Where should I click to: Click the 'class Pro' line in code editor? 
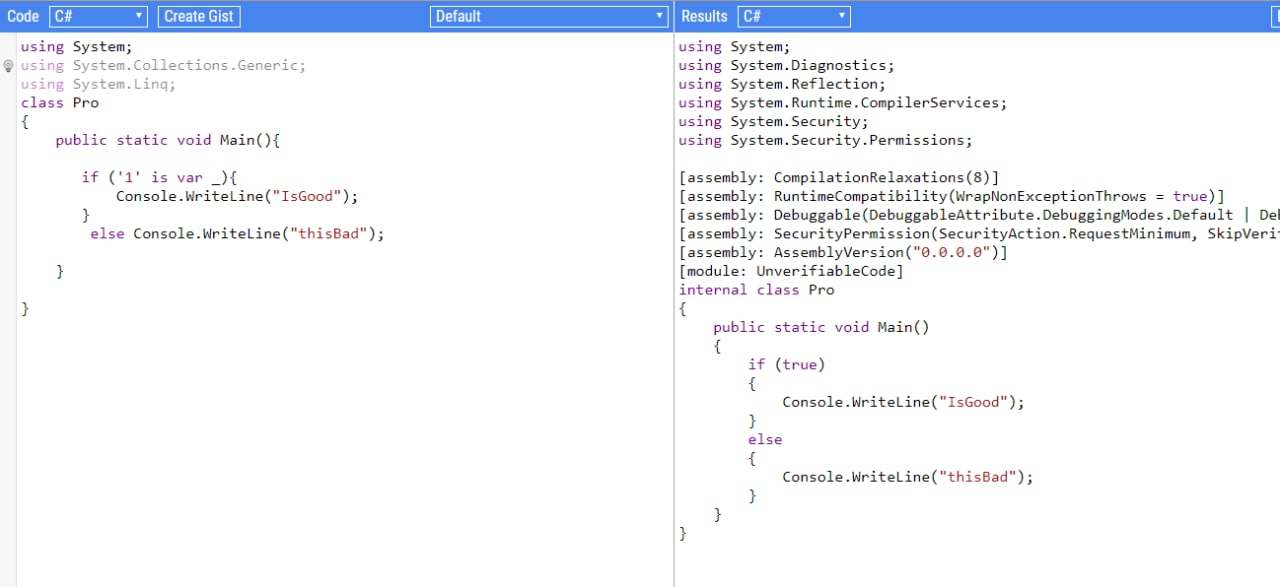[x=60, y=103]
